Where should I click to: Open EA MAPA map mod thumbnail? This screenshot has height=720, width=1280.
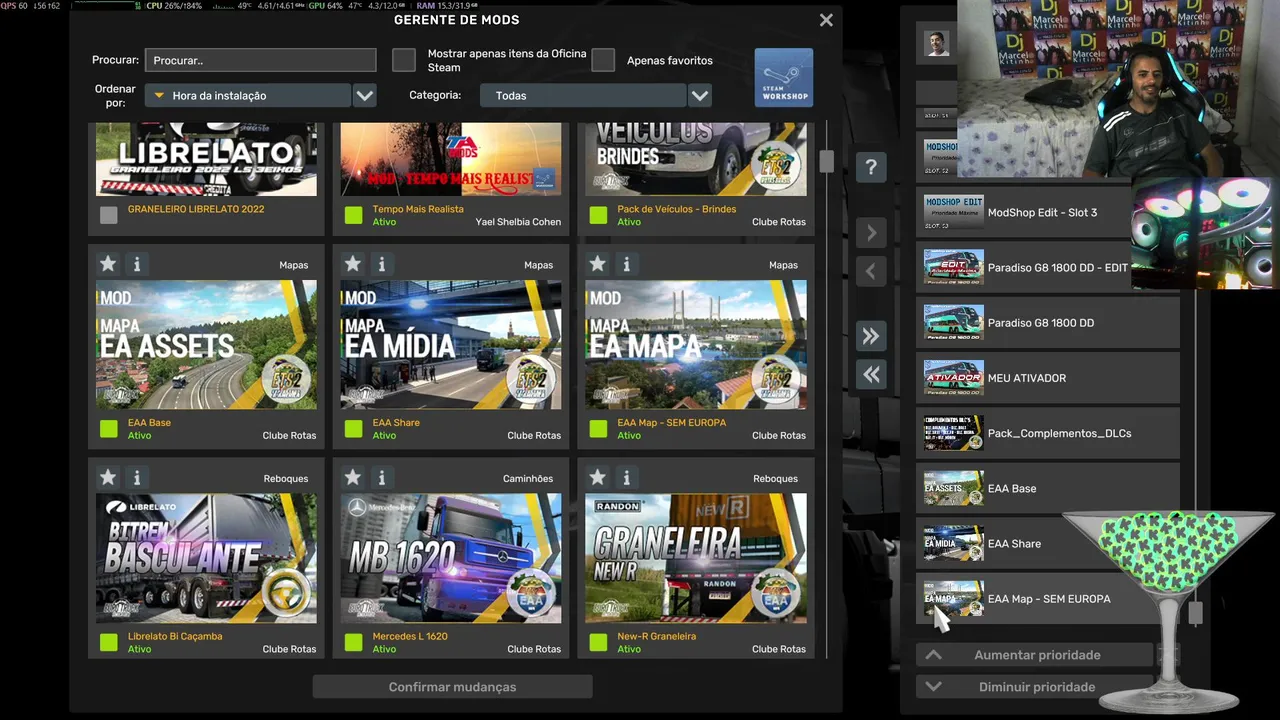696,345
